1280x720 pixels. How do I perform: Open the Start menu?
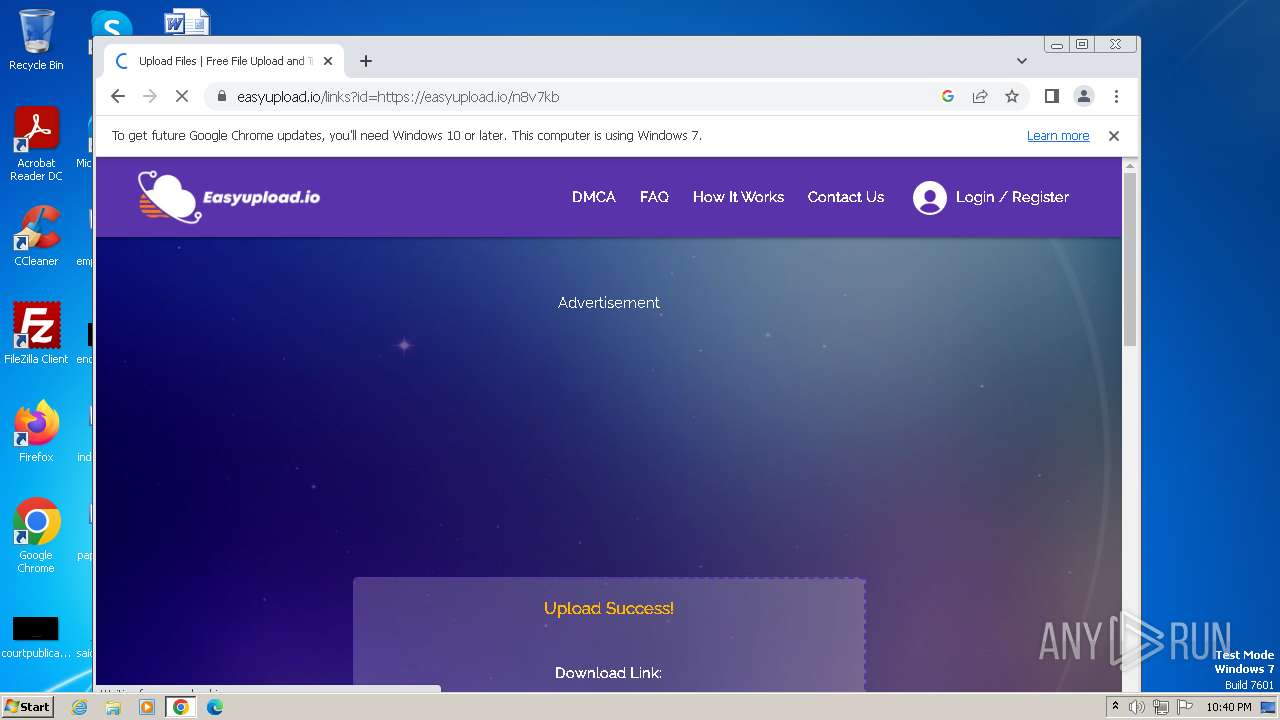coord(27,706)
